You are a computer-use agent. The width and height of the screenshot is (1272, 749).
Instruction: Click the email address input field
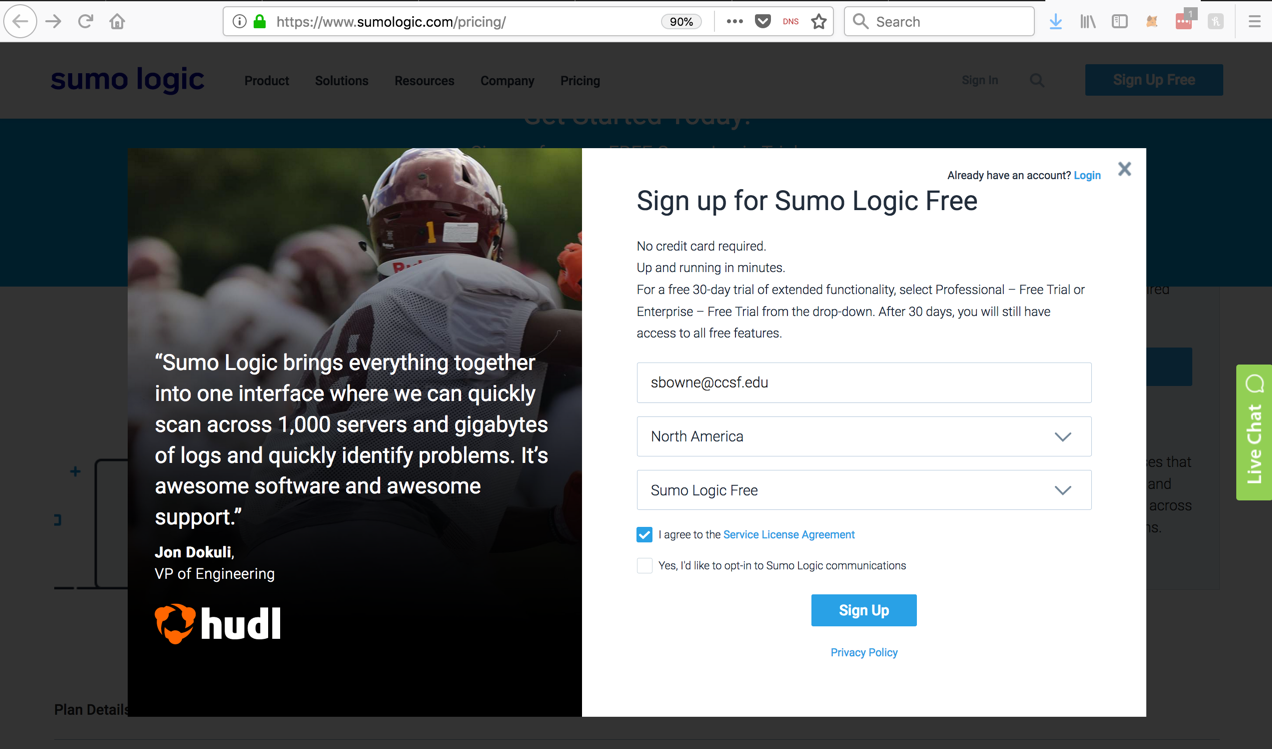tap(864, 383)
